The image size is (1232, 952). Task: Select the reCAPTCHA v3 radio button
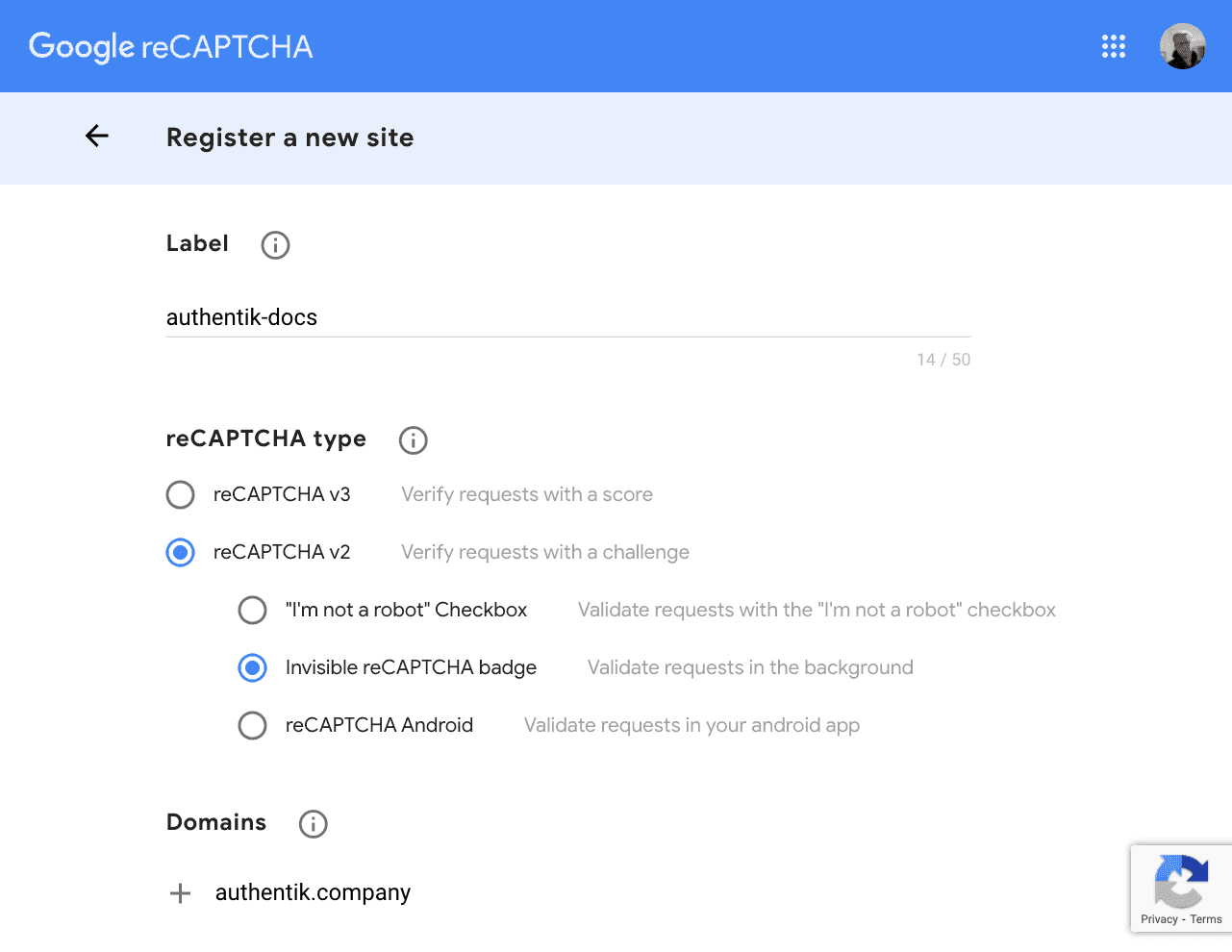pos(181,495)
